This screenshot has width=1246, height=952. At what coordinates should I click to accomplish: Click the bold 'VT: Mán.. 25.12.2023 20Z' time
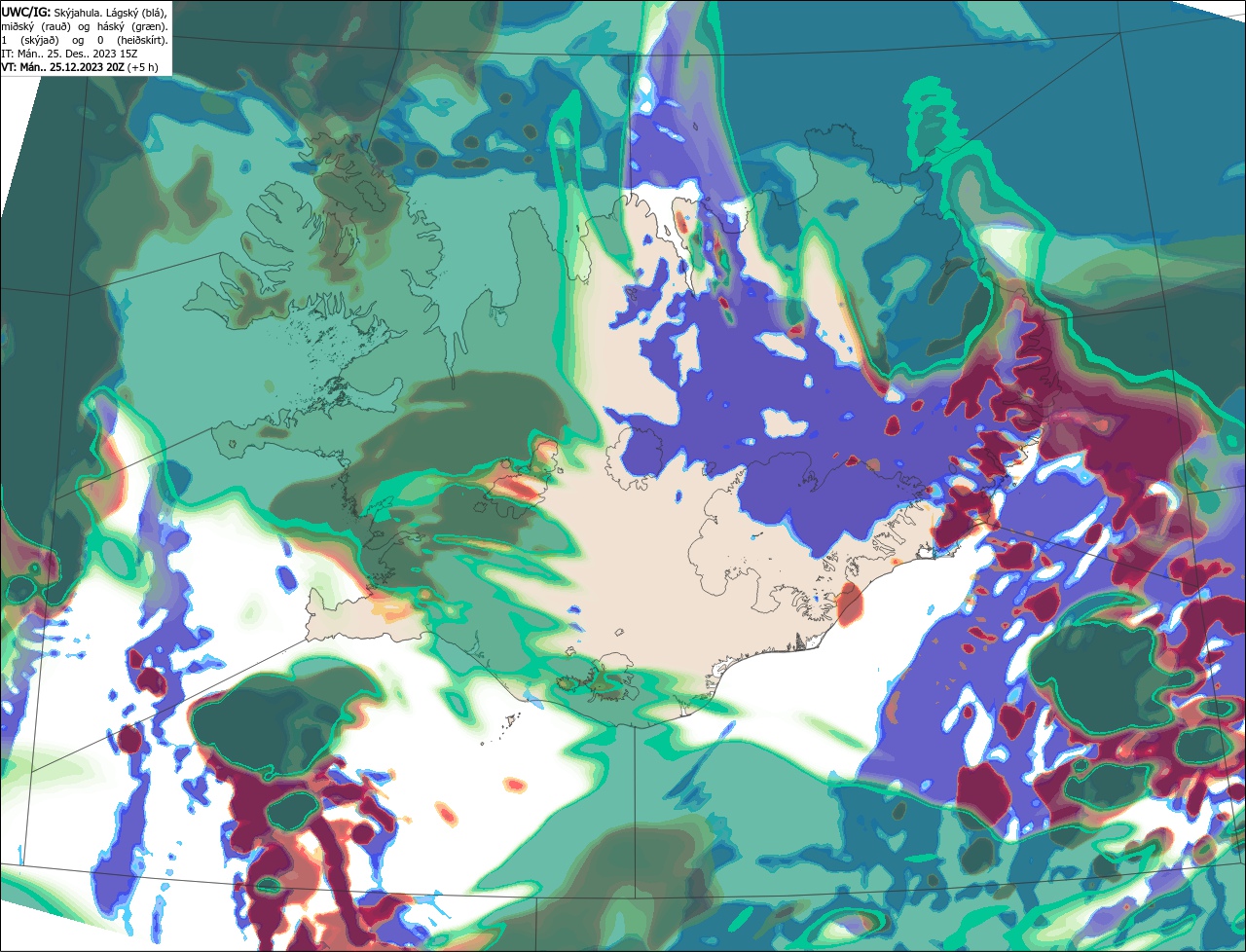(x=62, y=67)
